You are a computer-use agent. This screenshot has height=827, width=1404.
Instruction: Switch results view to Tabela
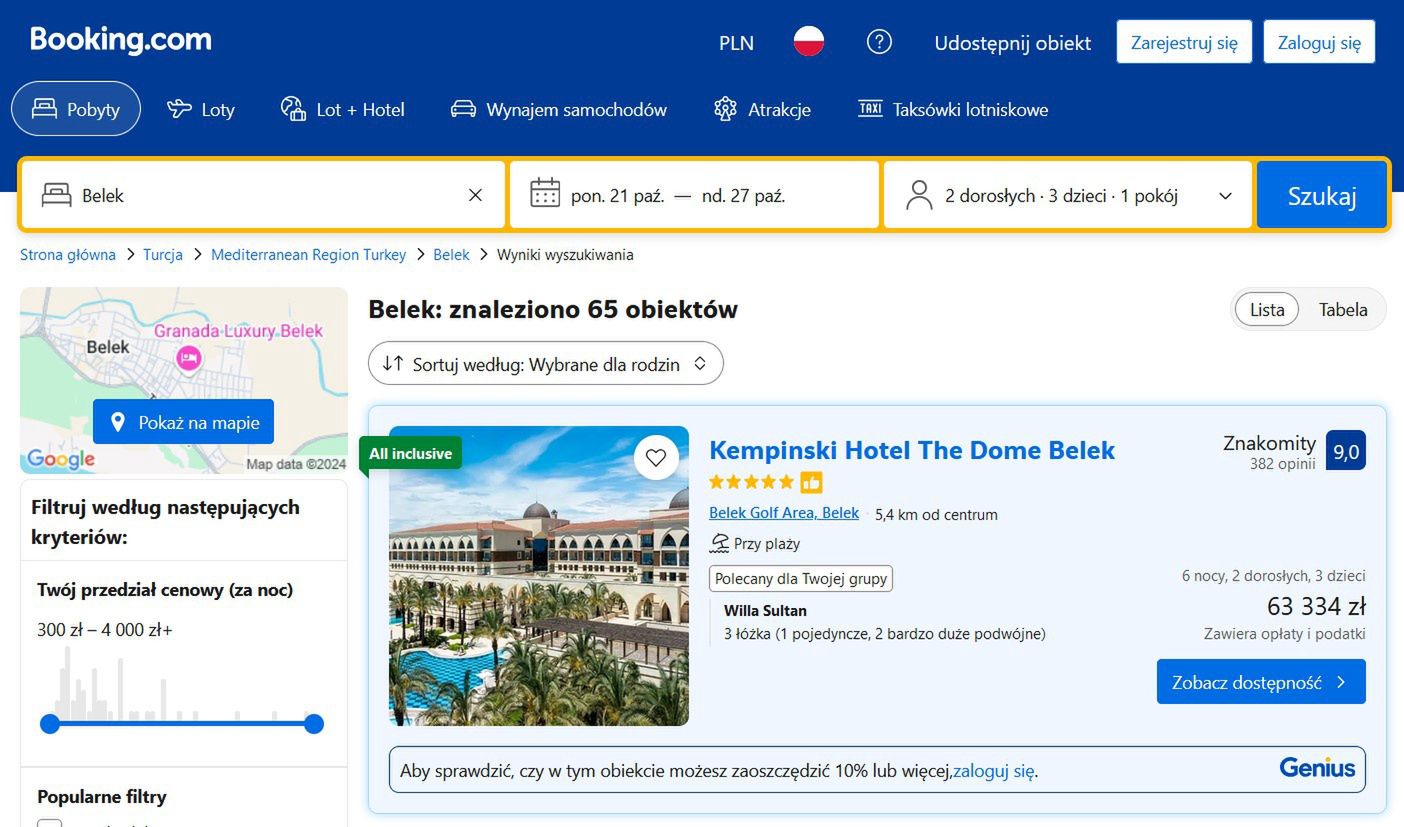click(1342, 310)
